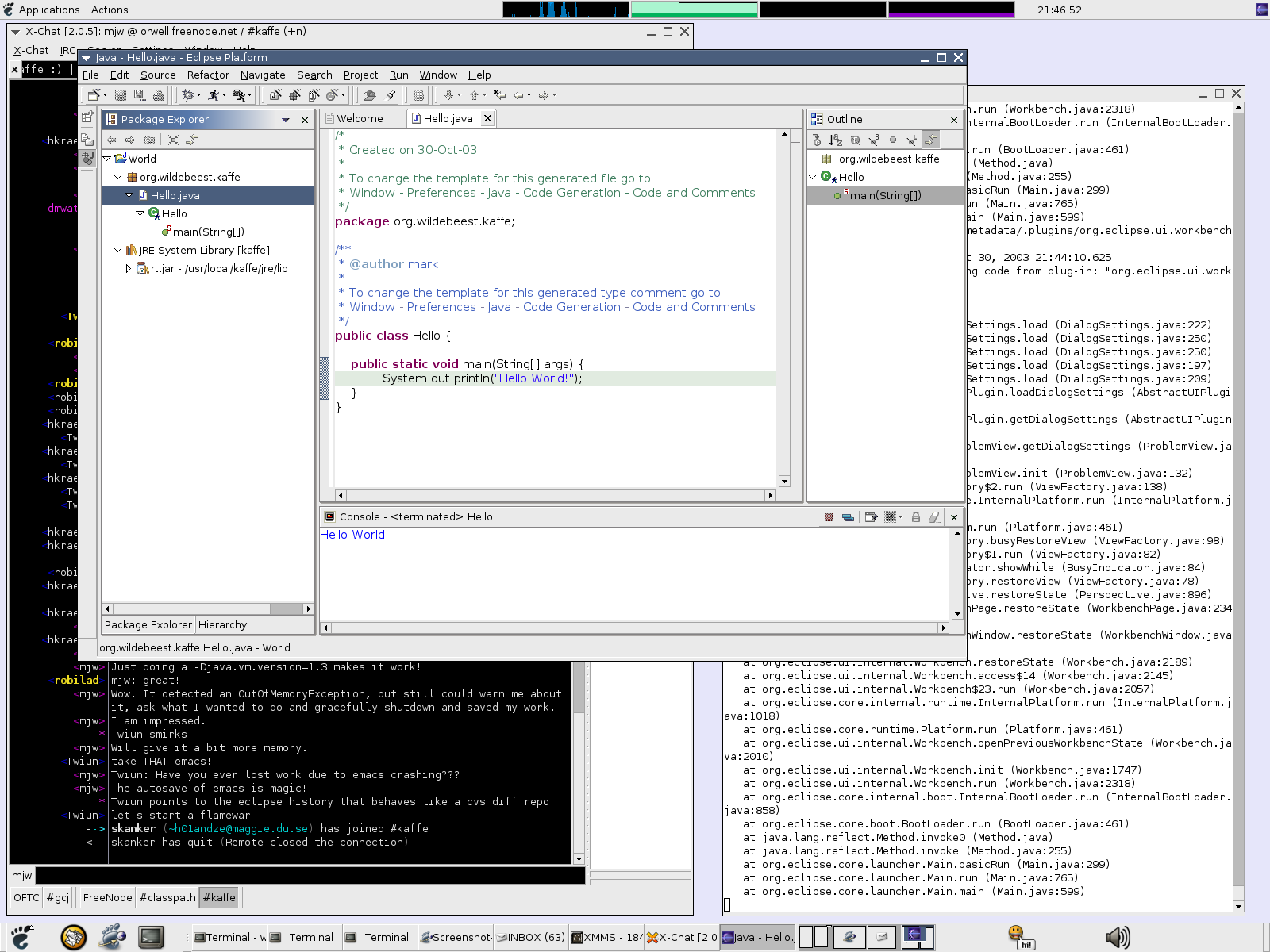This screenshot has width=1270, height=952.
Task: Click the Search flashlight icon in toolbar
Action: tap(391, 95)
